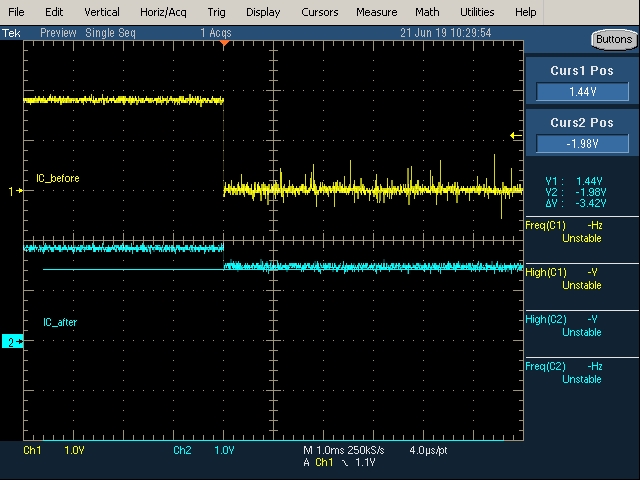Open the Edit menu

pos(54,12)
